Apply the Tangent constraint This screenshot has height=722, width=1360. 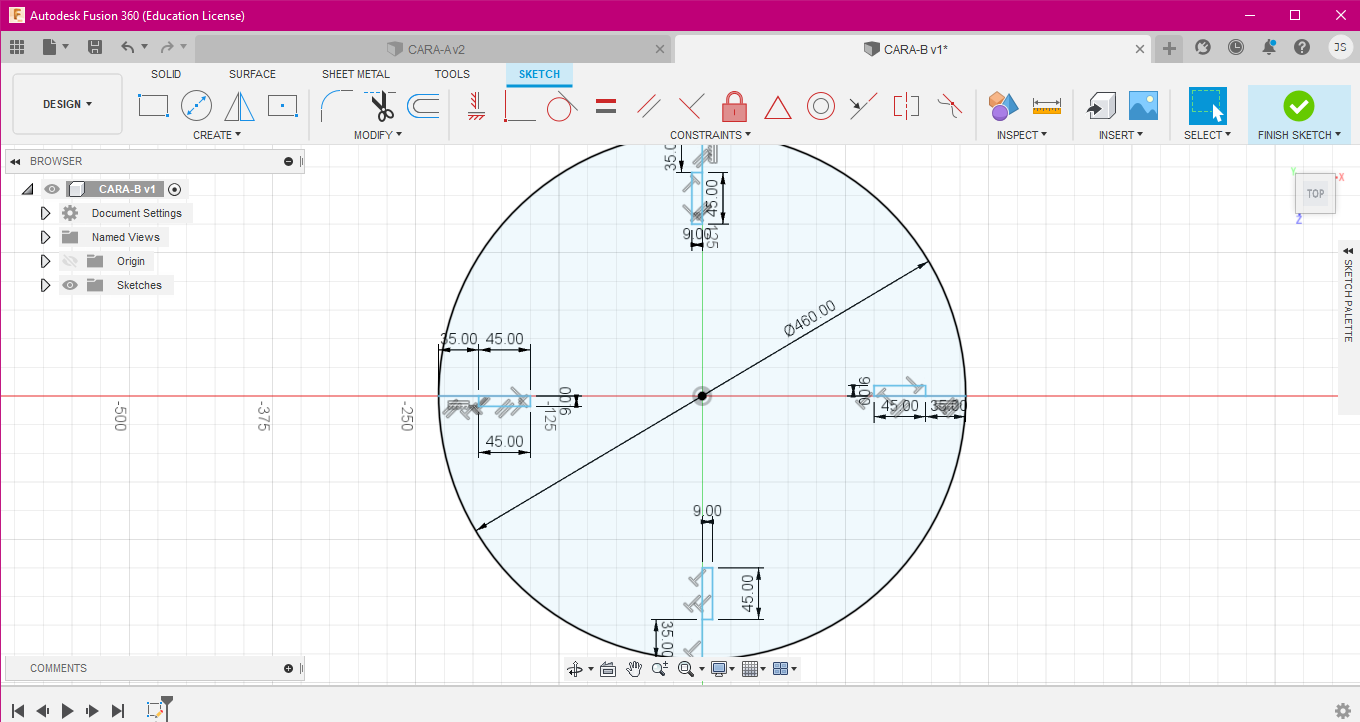point(562,105)
